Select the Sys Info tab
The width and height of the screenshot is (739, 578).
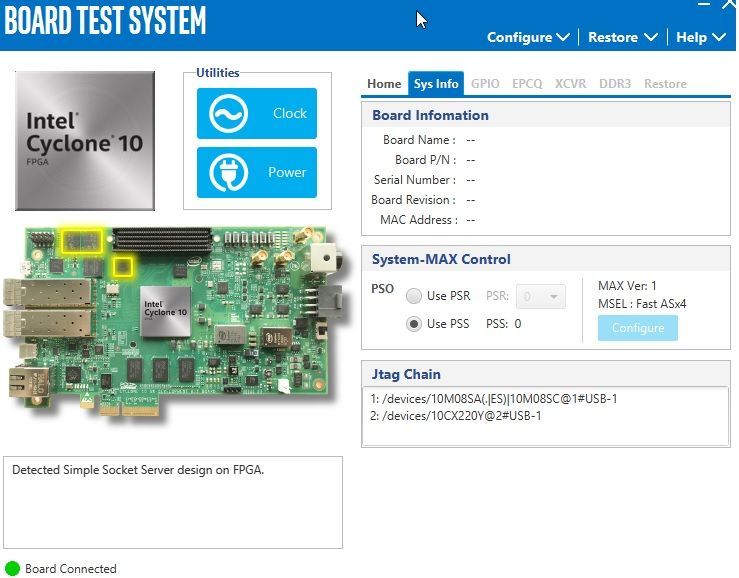point(436,84)
